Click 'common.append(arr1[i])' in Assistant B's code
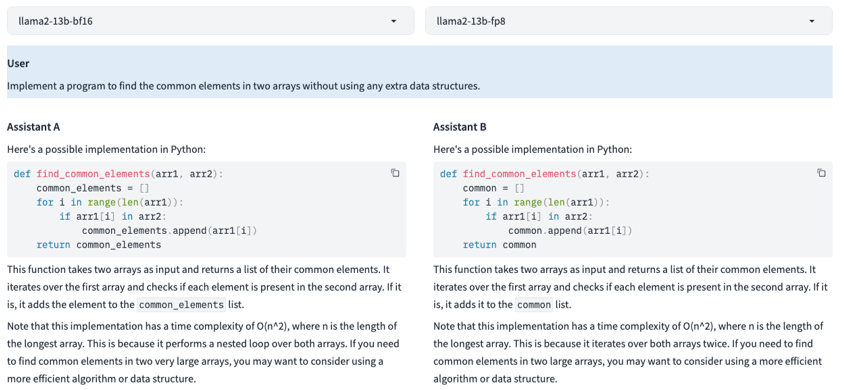Screen dimensions: 844x390 570,231
